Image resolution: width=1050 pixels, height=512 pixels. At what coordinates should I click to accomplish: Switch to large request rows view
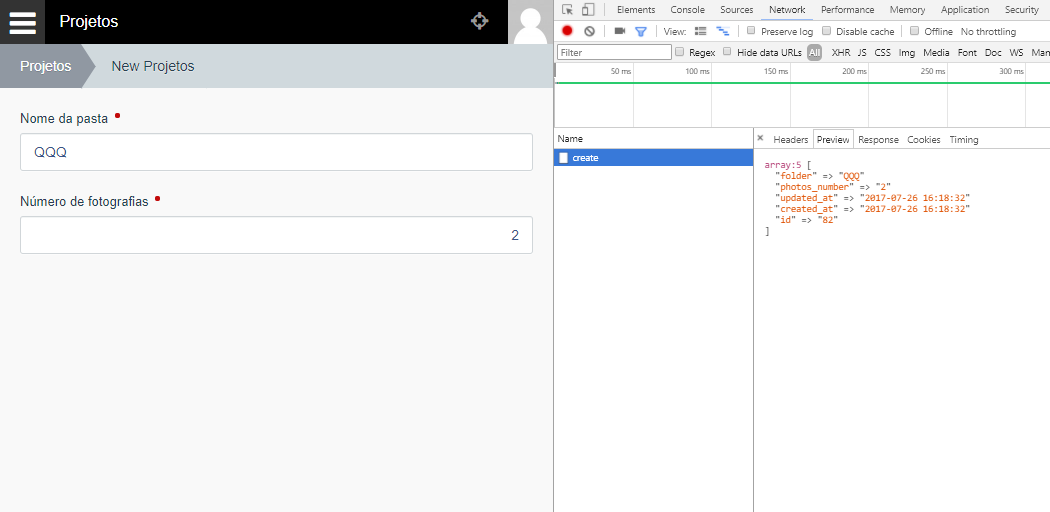700,31
